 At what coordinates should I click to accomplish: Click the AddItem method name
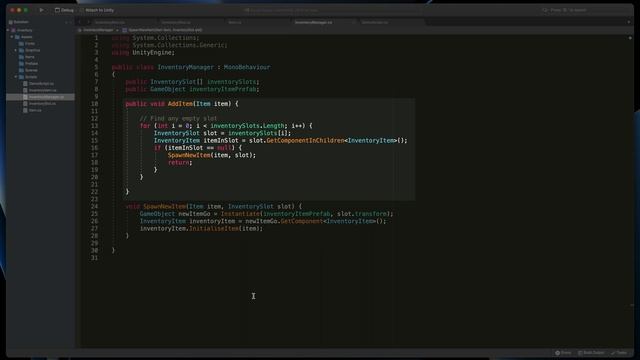(x=180, y=104)
